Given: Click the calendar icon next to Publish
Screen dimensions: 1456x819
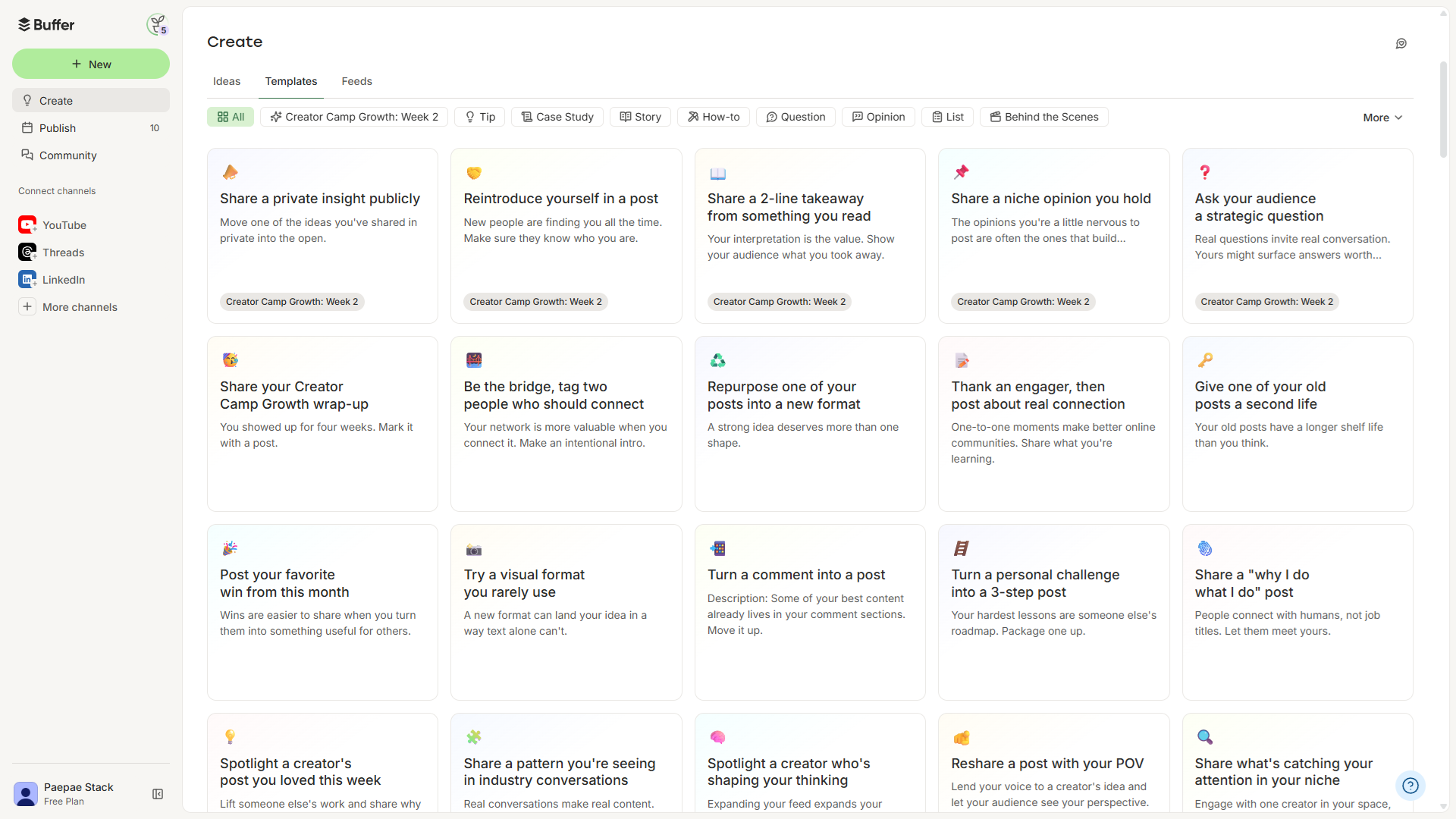Looking at the screenshot, I should click(x=27, y=127).
